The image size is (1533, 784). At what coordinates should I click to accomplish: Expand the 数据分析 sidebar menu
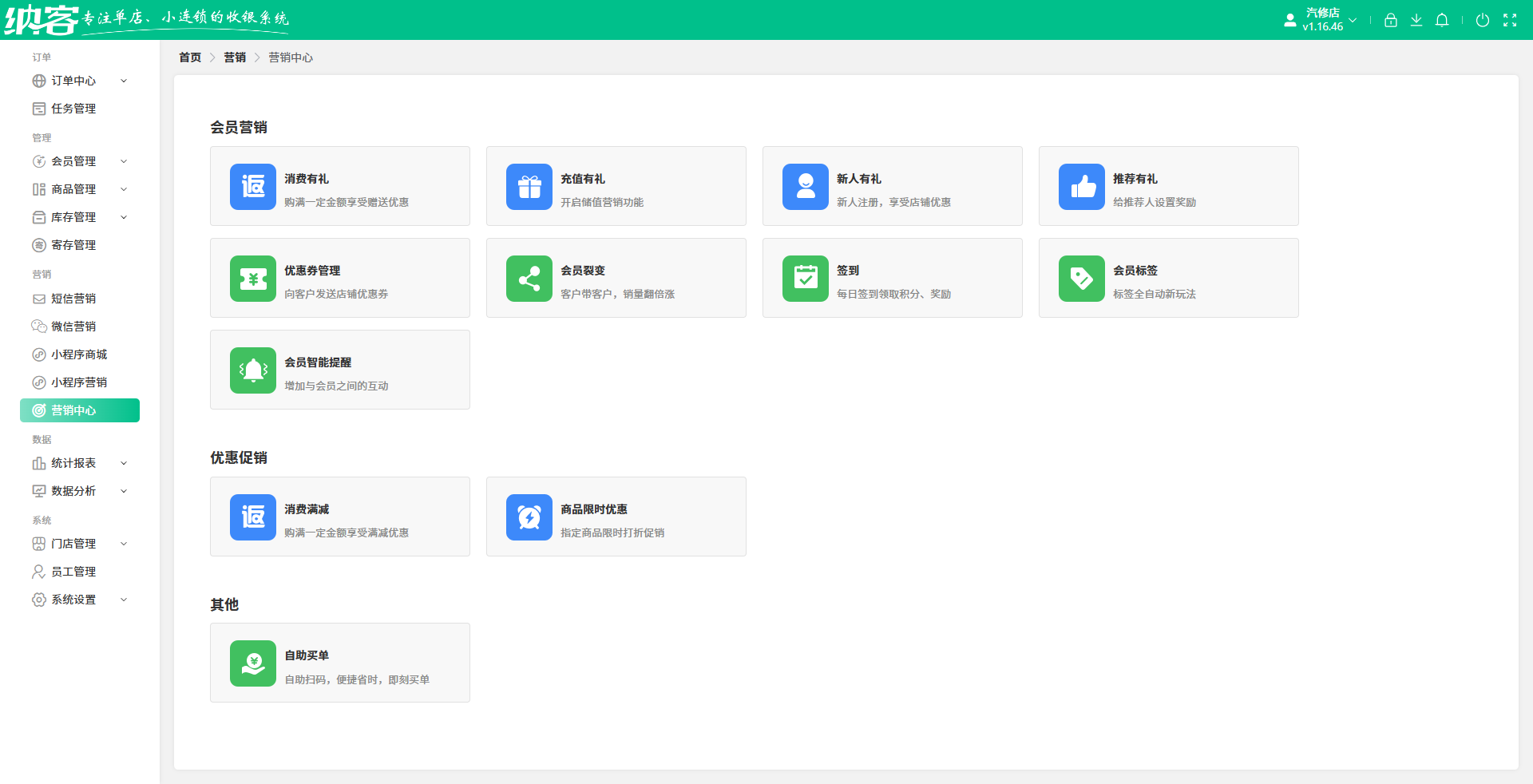(80, 491)
